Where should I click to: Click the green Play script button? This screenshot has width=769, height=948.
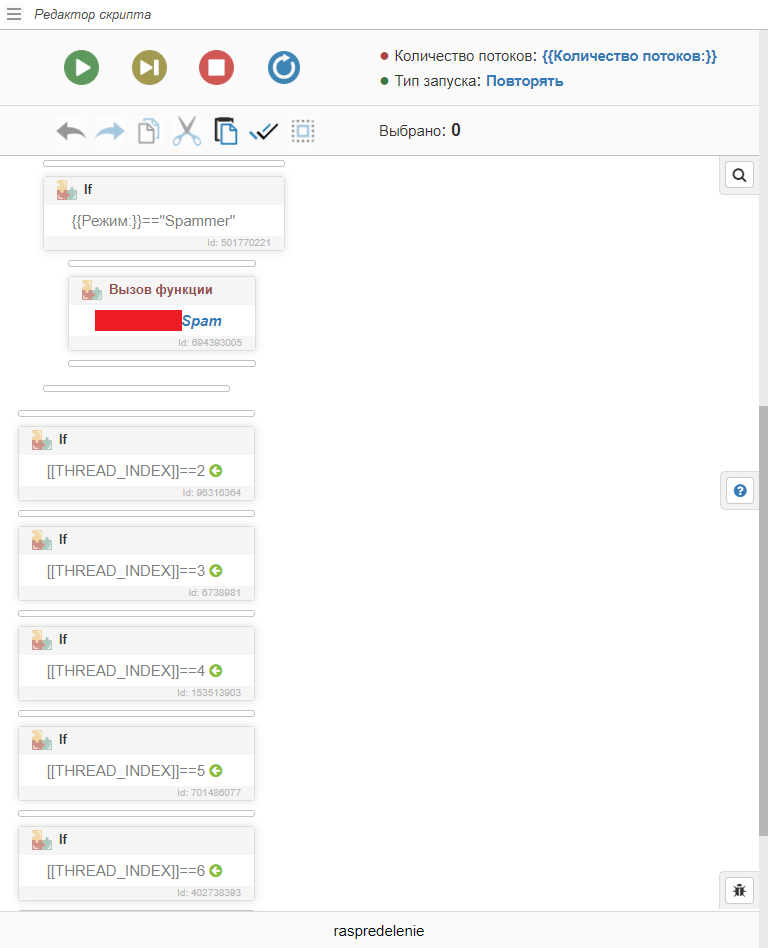coord(81,67)
